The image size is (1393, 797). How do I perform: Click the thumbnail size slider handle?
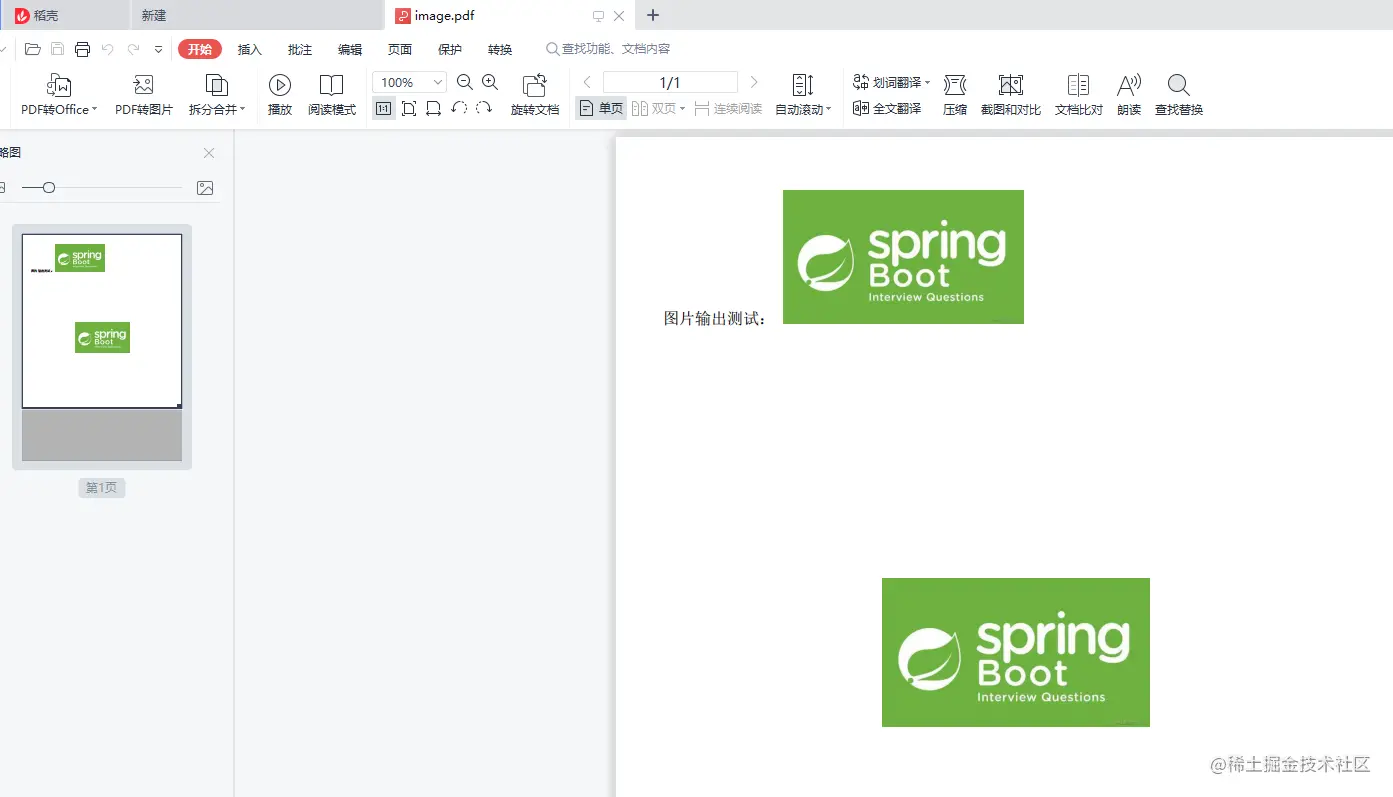pos(49,187)
